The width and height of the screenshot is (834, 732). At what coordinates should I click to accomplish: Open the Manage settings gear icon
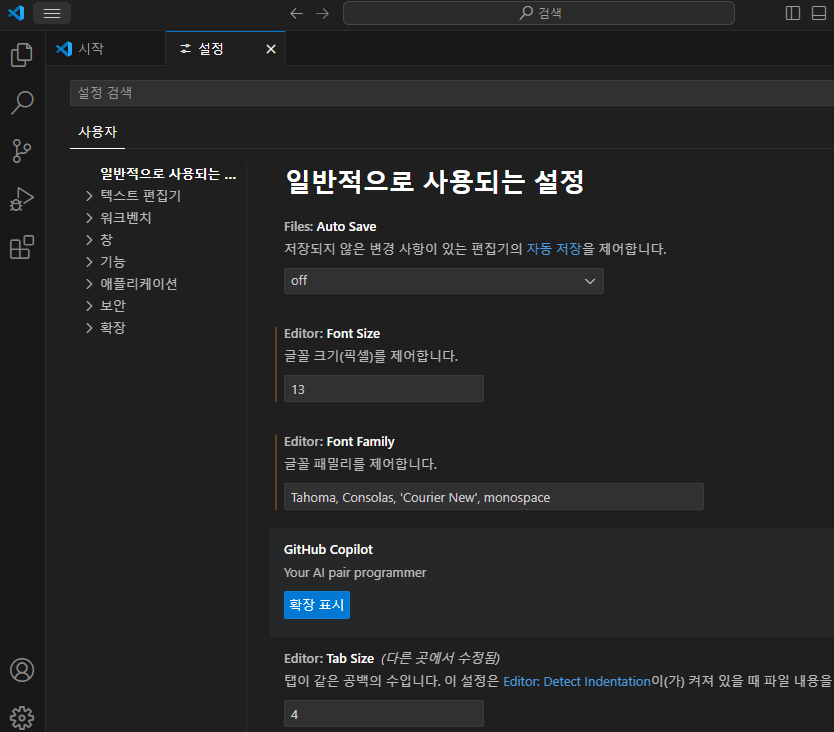tap(22, 717)
